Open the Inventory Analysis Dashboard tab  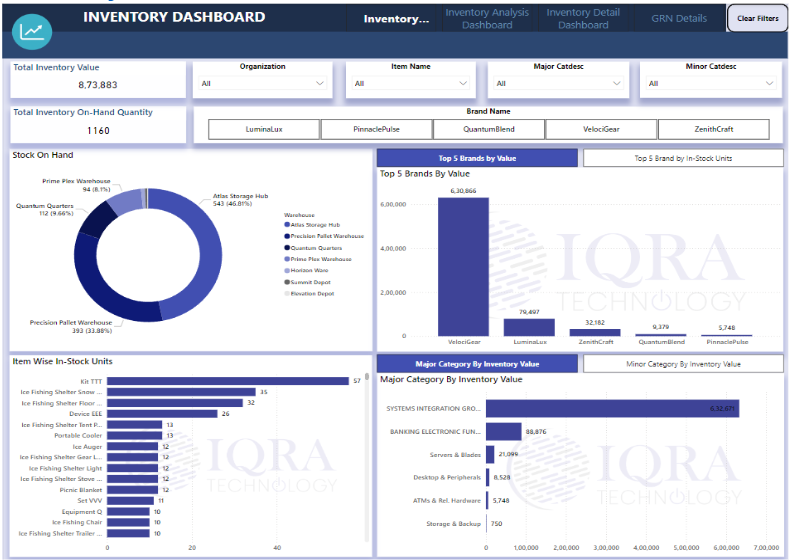click(487, 18)
